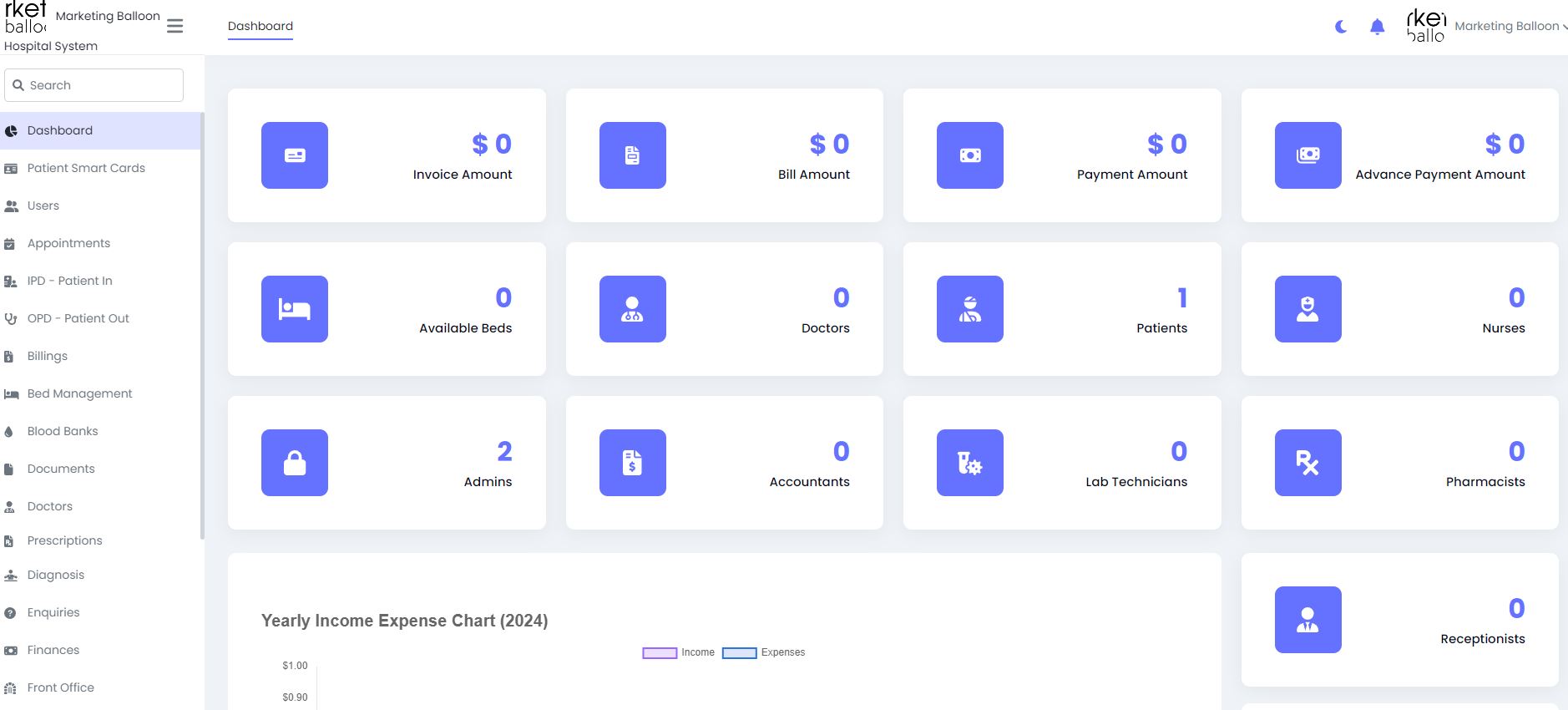The height and width of the screenshot is (710, 1568).
Task: Click the Lab Technicians icon
Action: pos(969,463)
